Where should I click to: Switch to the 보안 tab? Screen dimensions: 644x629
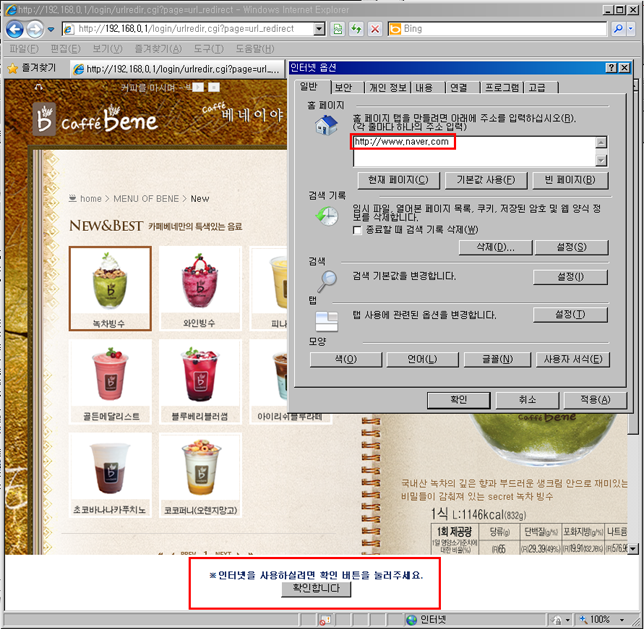[343, 87]
